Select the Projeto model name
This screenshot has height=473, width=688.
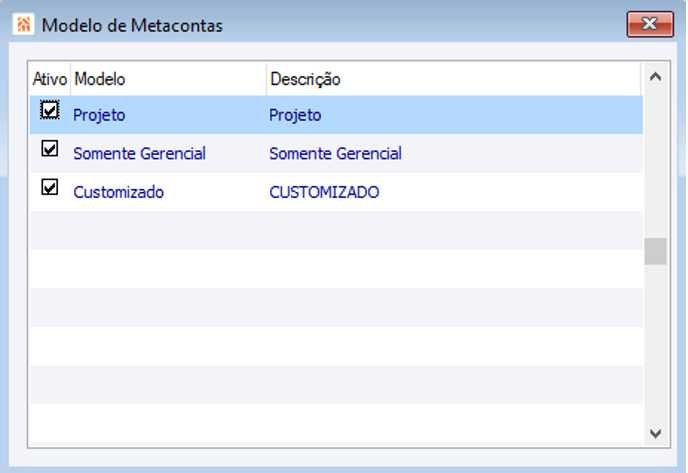coord(99,115)
